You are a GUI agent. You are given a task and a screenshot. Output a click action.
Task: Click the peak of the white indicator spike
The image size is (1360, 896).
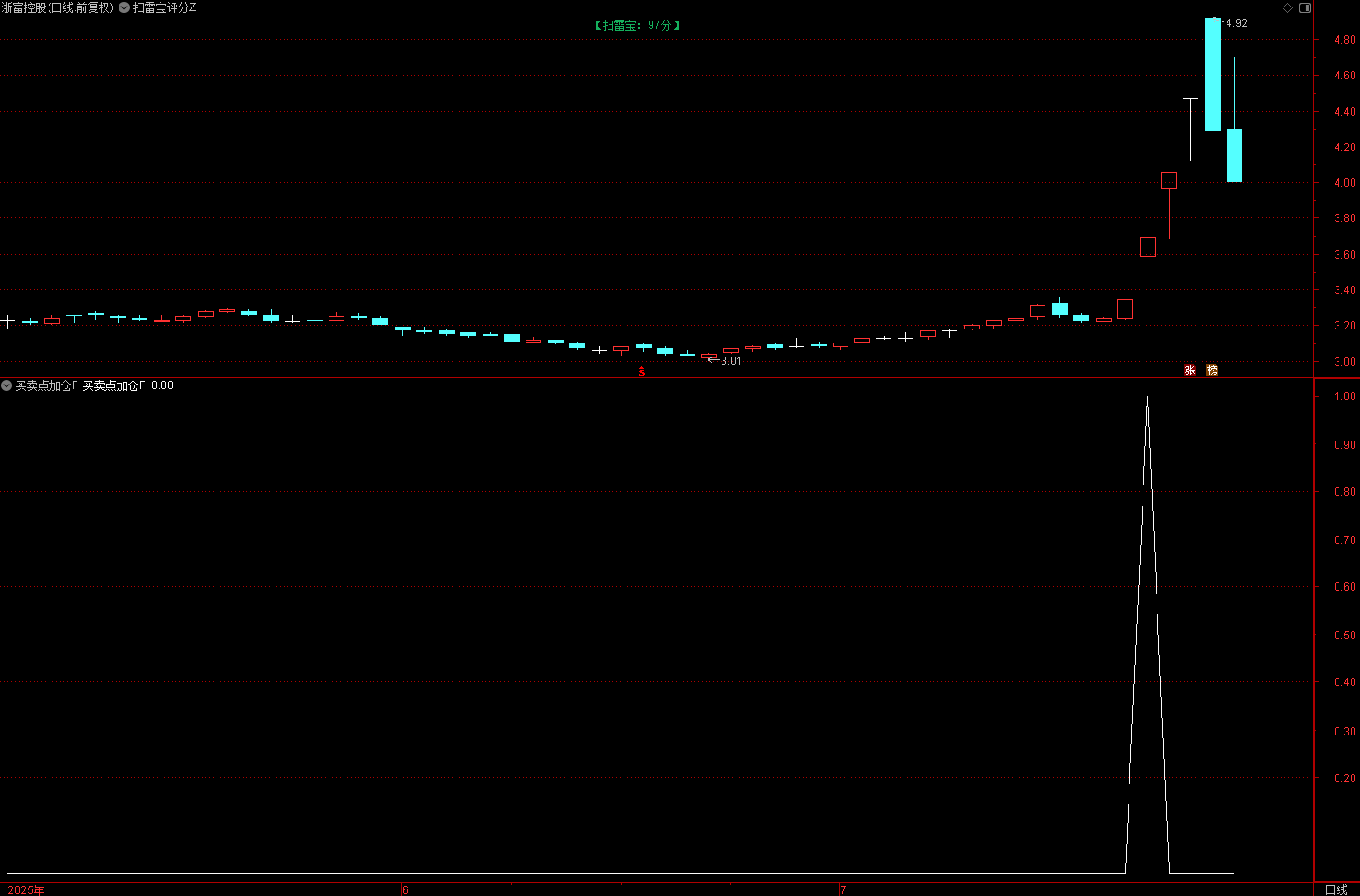(1147, 398)
